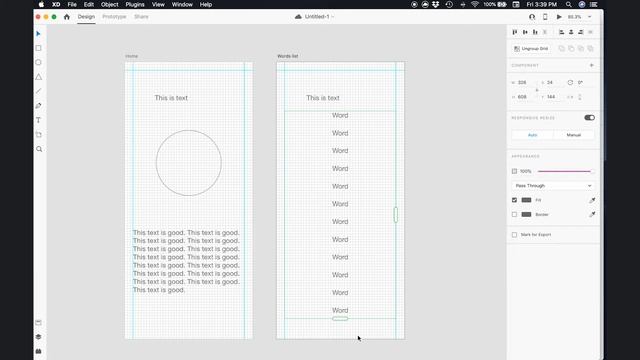Viewport: 640px width, 360px height.
Task: Select the Artboard tool
Action: pos(38,135)
